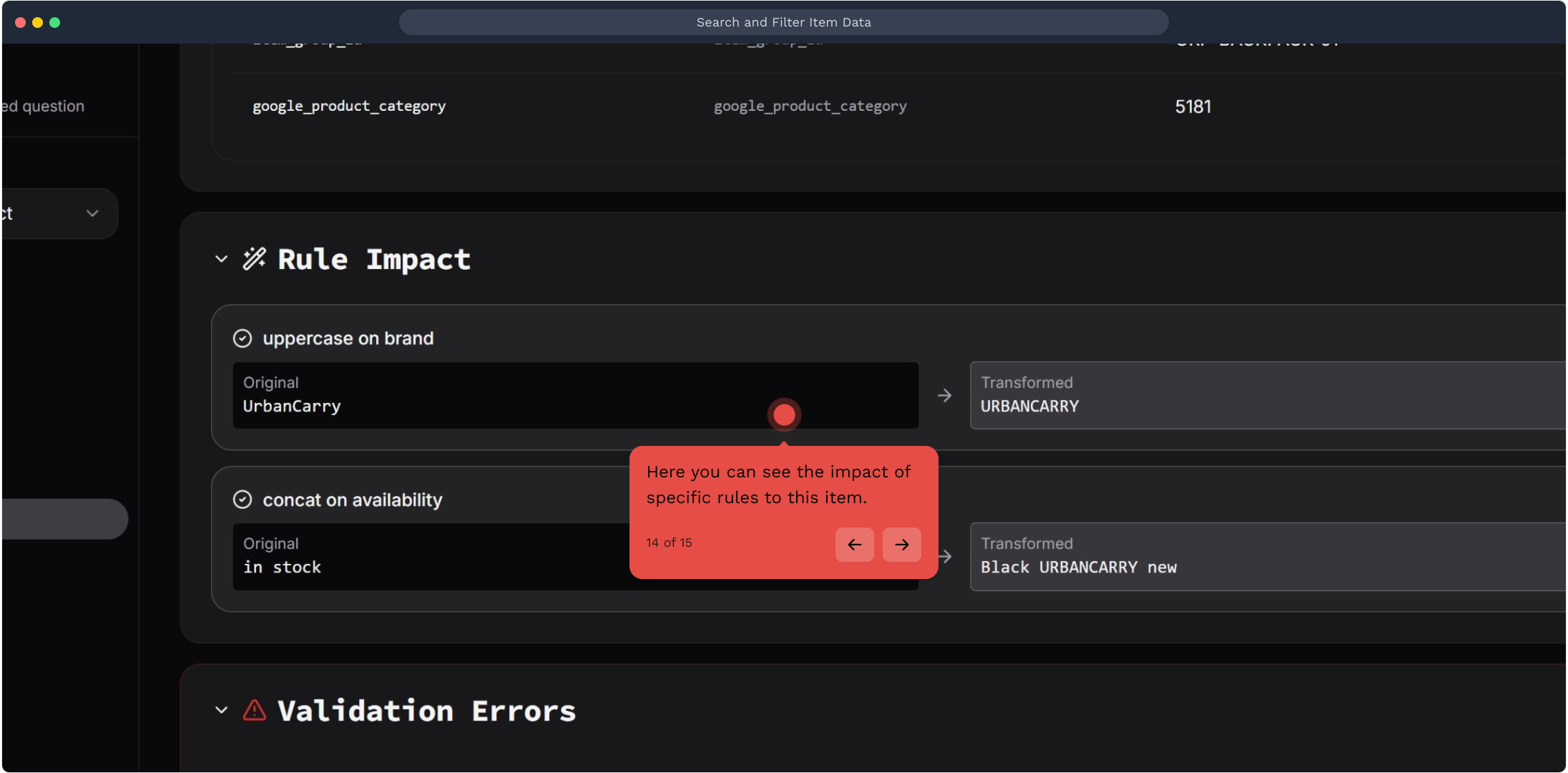This screenshot has width=1568, height=773.
Task: Click the 5181 google_product_category value
Action: point(1192,107)
